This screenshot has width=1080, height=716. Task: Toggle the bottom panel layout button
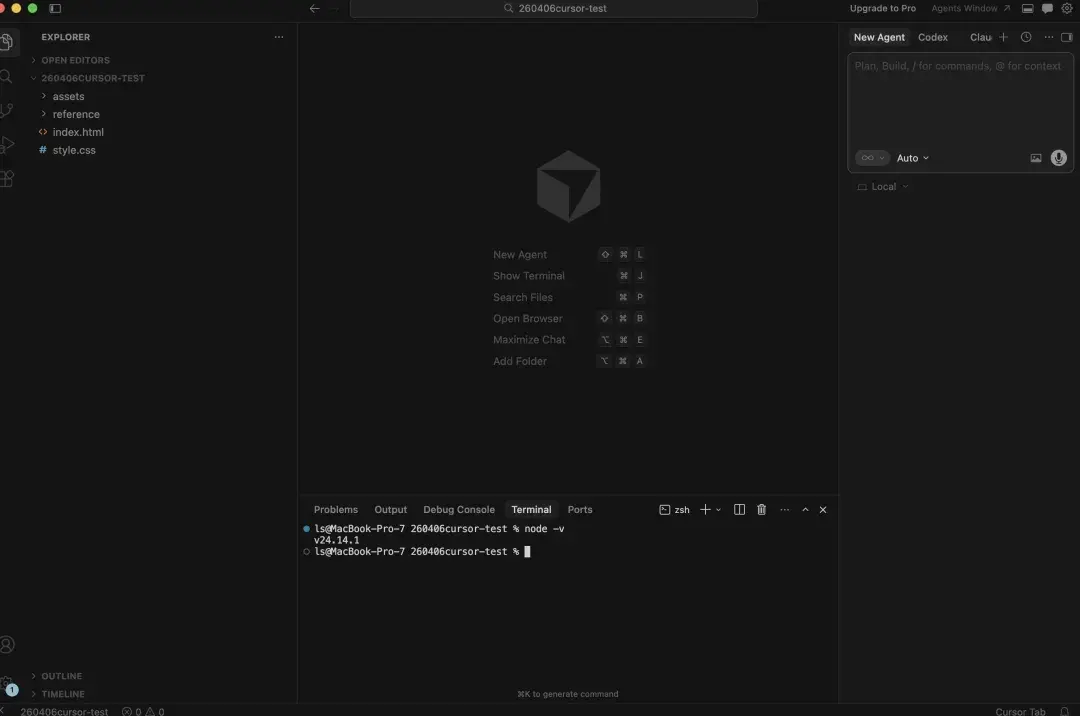coord(1028,8)
